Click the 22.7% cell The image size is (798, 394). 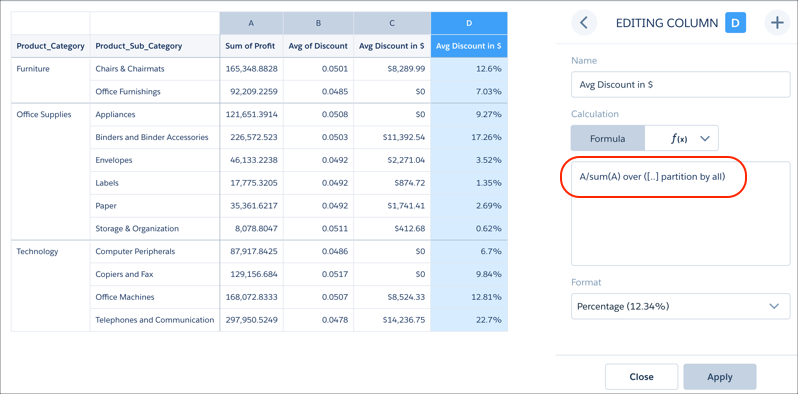point(469,320)
